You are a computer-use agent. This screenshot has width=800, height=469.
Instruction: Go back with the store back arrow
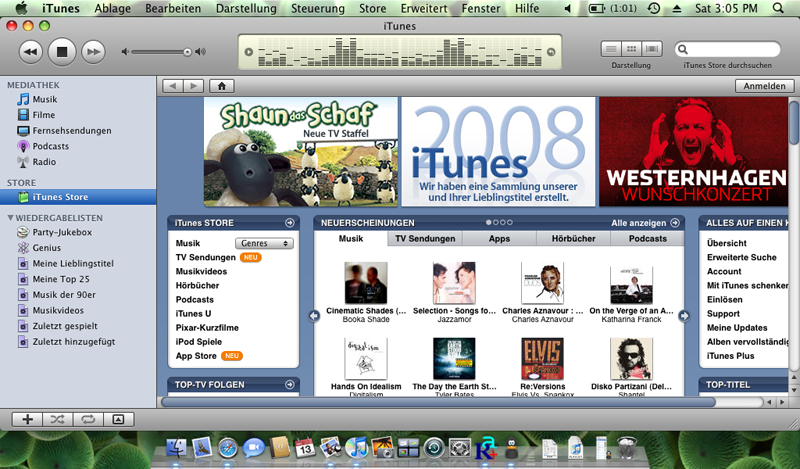tap(171, 86)
